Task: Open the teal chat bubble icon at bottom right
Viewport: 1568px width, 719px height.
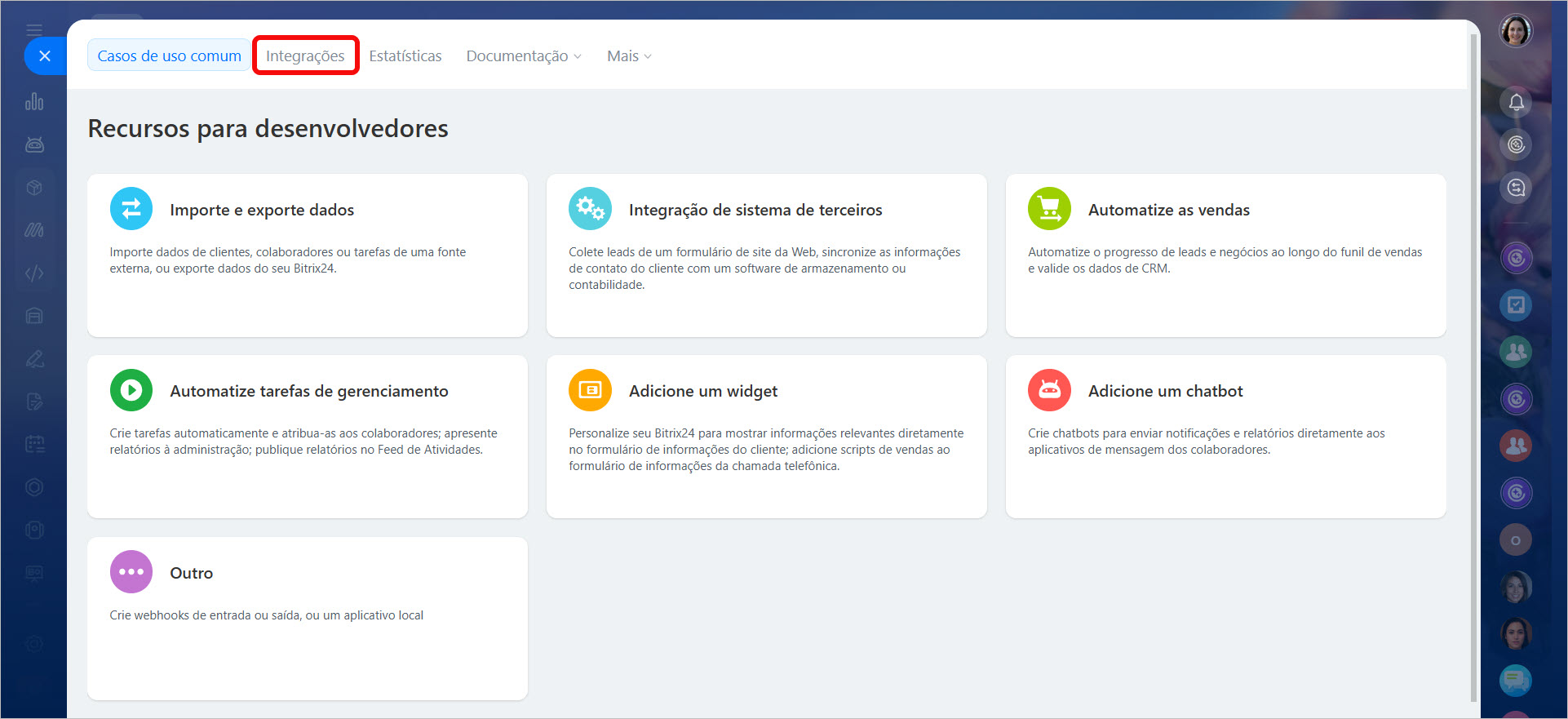Action: pos(1516,680)
